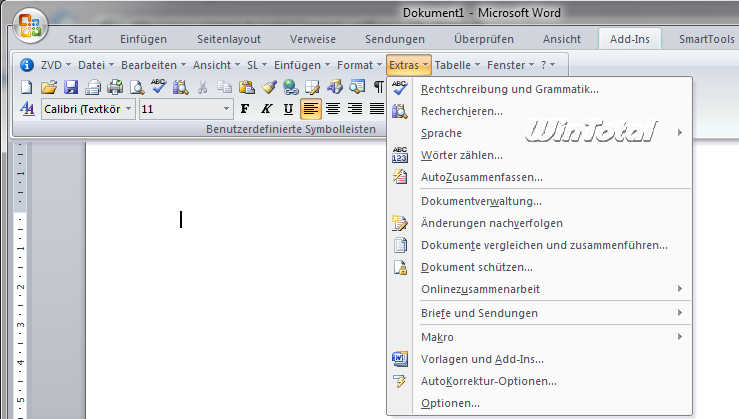The height and width of the screenshot is (419, 739).
Task: Open the Calibri font name dropdown
Action: [129, 109]
